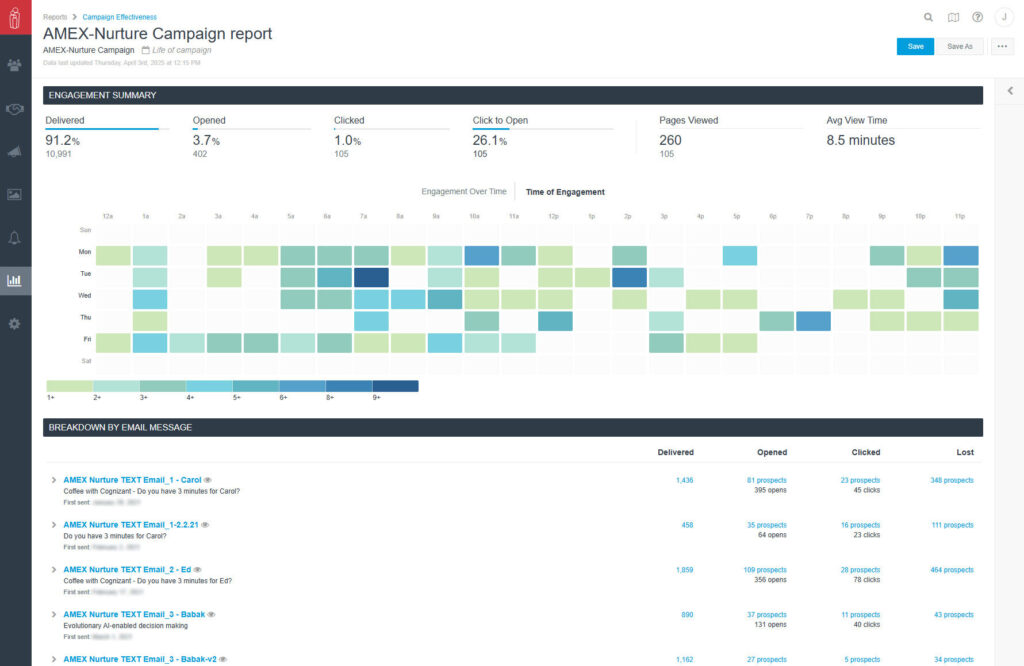The height and width of the screenshot is (666, 1024).
Task: Switch to Engagement Over Time tab
Action: (x=464, y=191)
